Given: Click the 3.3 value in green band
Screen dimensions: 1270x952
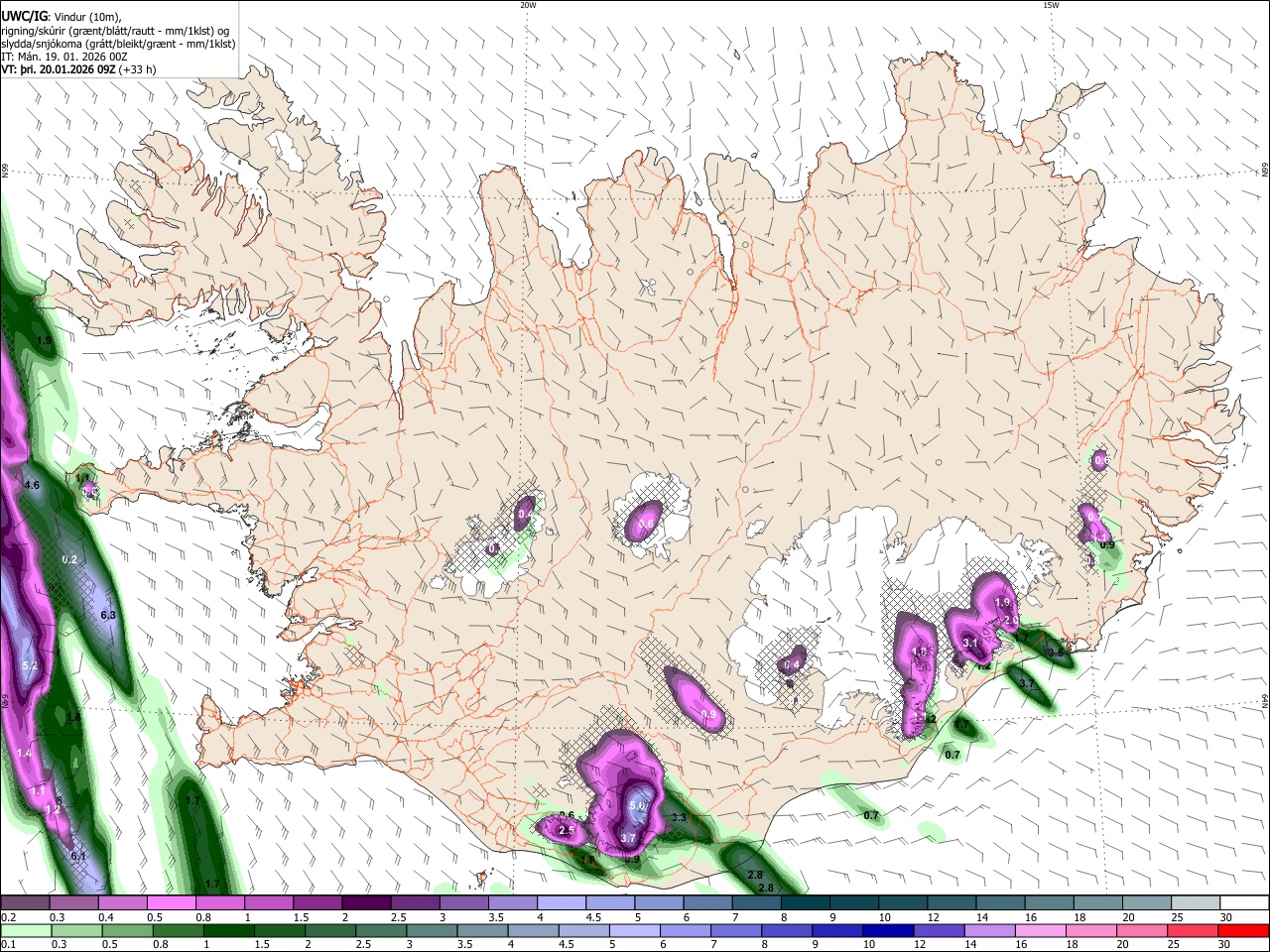Looking at the screenshot, I should pyautogui.click(x=679, y=817).
